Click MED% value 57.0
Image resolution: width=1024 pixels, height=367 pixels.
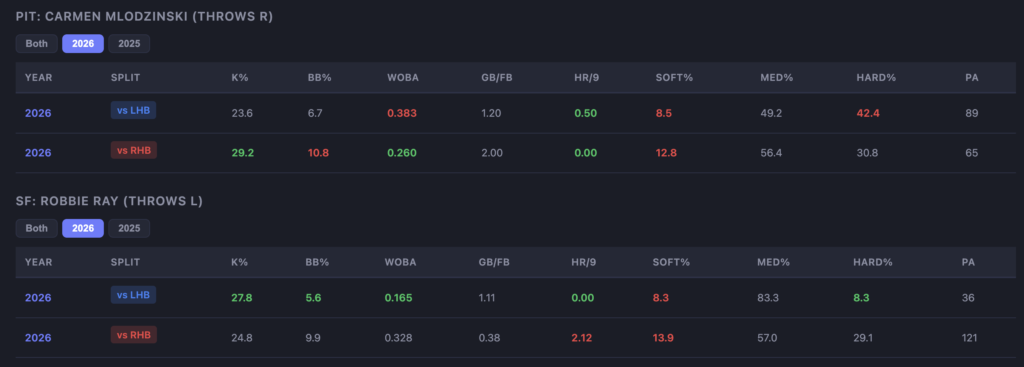[767, 338]
